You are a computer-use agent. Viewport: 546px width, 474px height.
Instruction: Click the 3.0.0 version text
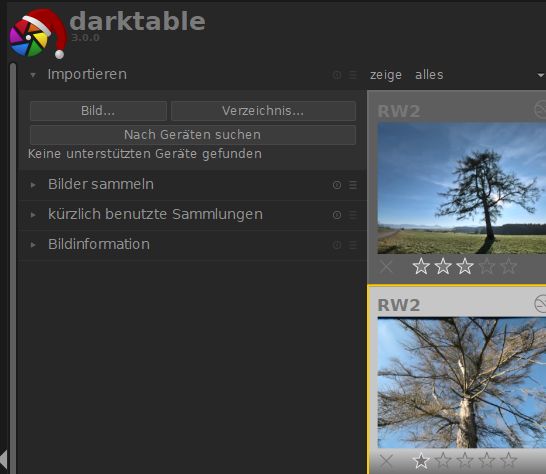[x=86, y=38]
